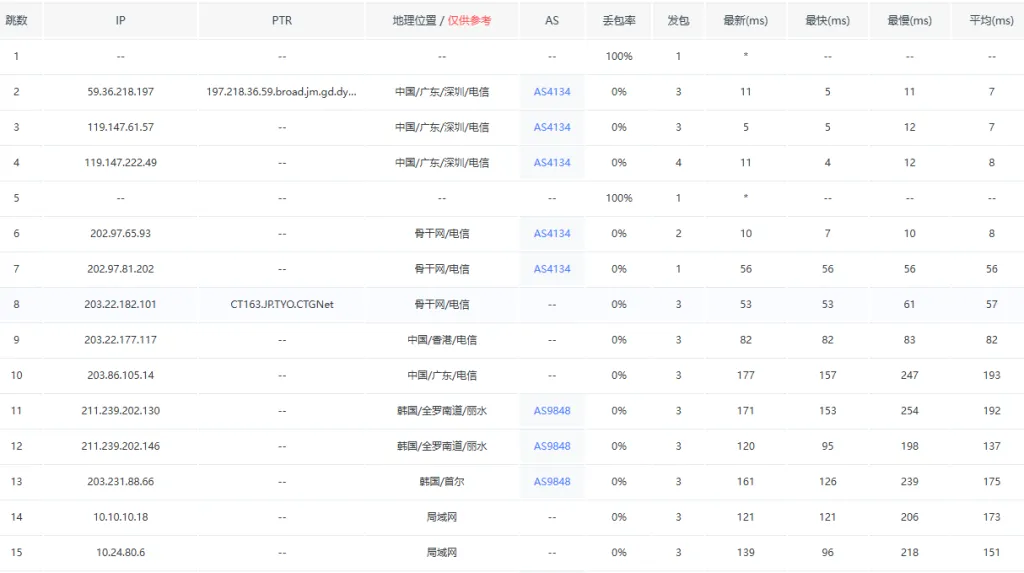
Task: Click 100% loss rate in hop 5 row
Action: coord(618,198)
